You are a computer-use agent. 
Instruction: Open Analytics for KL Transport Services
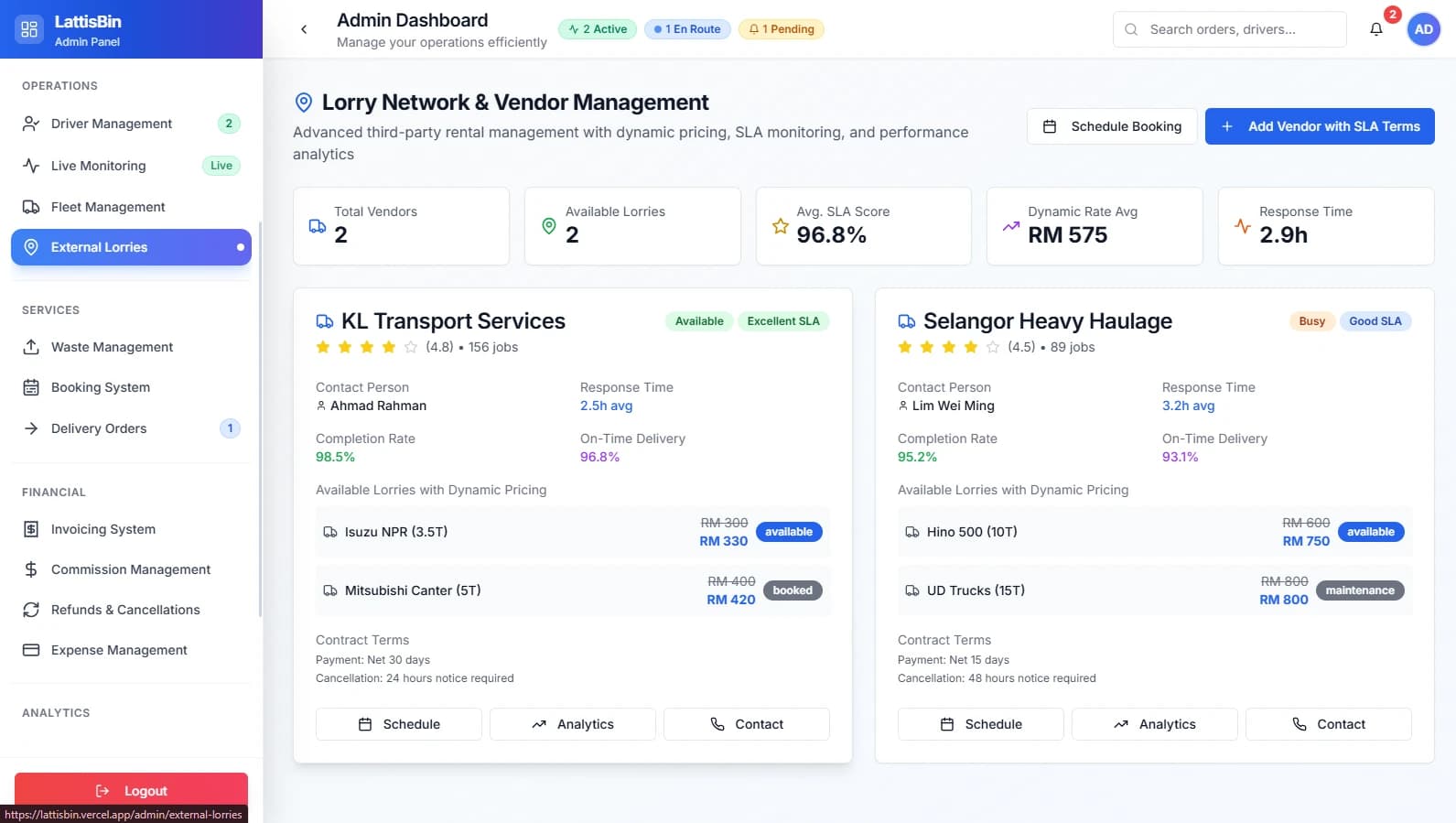click(x=572, y=724)
